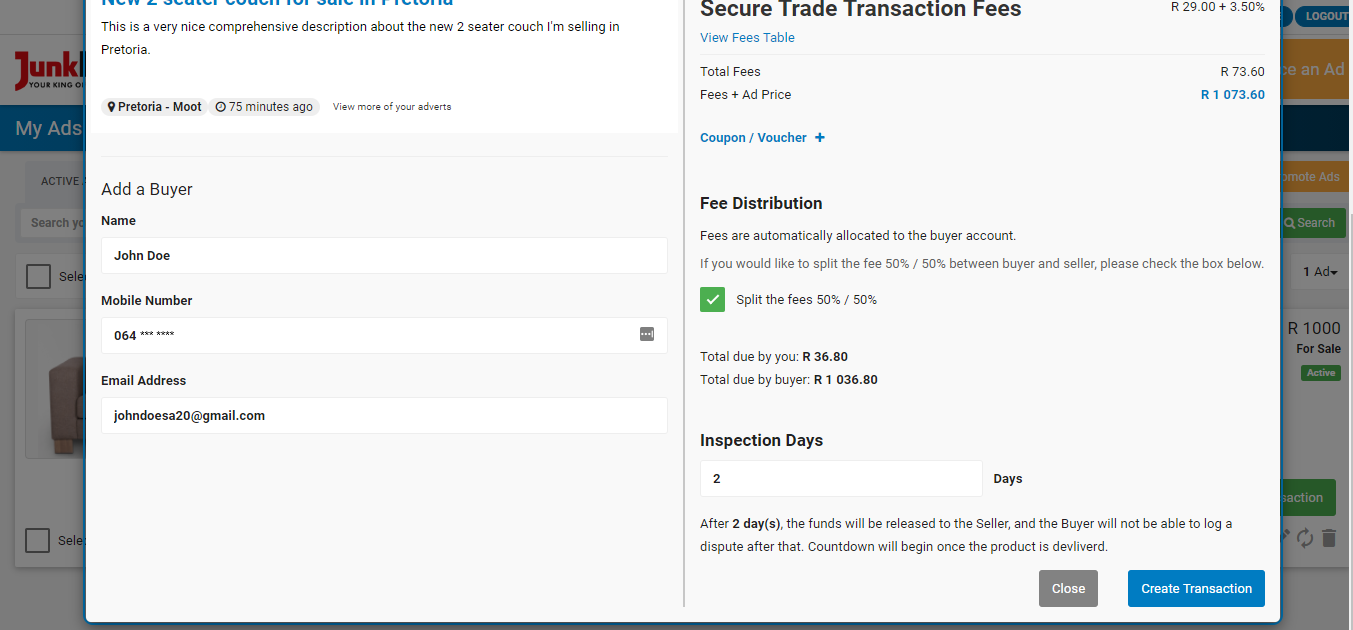Click the magnifier Search button
The width and height of the screenshot is (1353, 630).
(x=1311, y=222)
